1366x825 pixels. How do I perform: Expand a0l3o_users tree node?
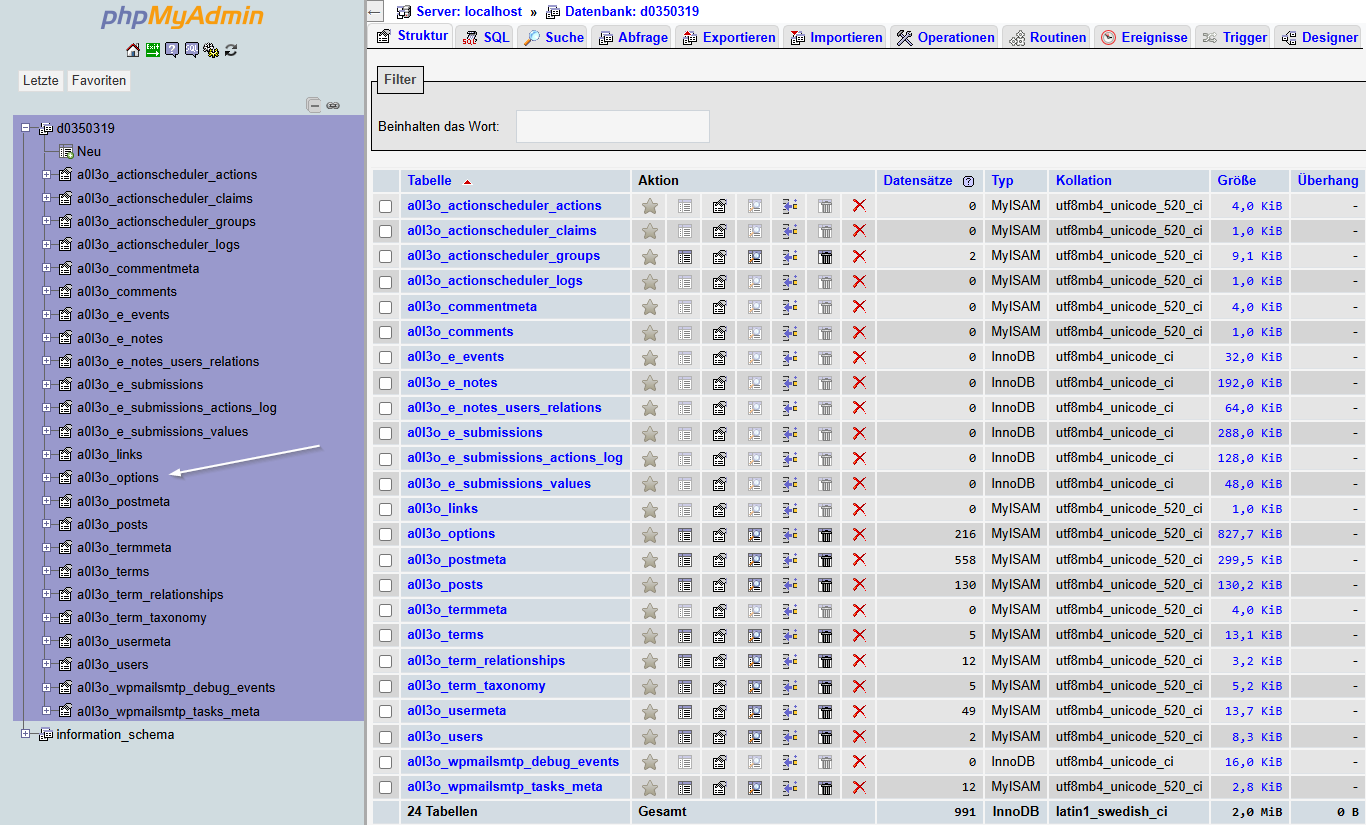[x=46, y=664]
